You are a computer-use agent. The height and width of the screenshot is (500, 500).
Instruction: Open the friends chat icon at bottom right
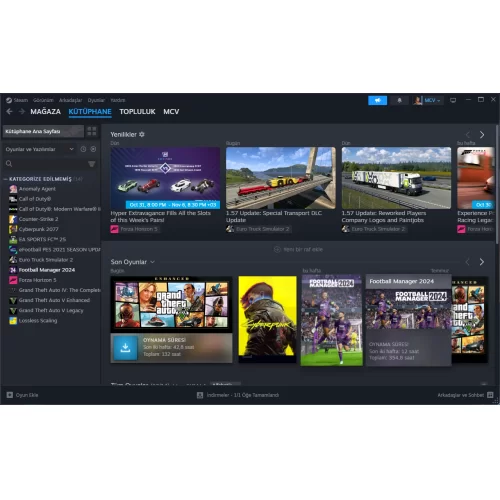(490, 395)
